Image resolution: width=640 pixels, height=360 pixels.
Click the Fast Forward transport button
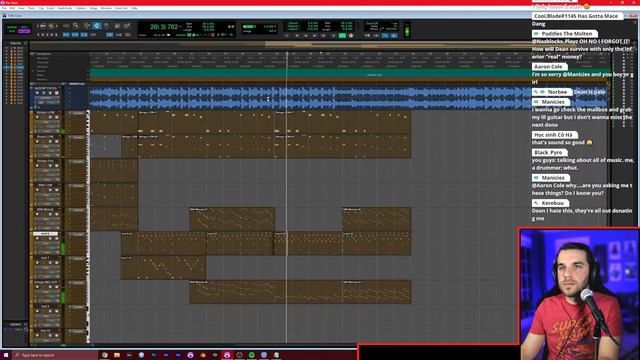coord(315,36)
